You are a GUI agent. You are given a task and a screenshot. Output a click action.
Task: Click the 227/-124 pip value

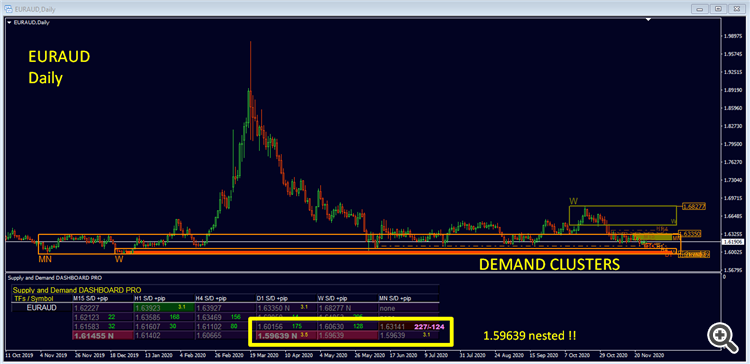tap(429, 326)
